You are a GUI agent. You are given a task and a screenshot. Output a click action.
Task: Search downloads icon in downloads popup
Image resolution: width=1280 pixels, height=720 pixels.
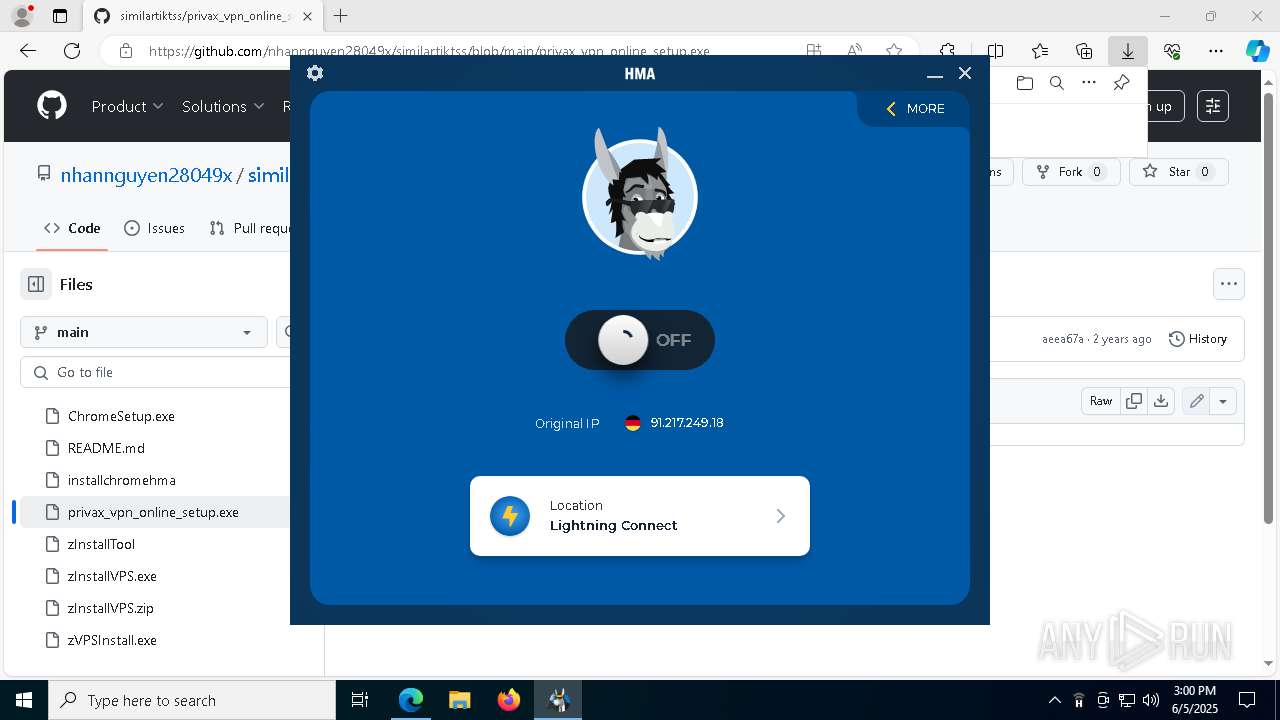1056,83
